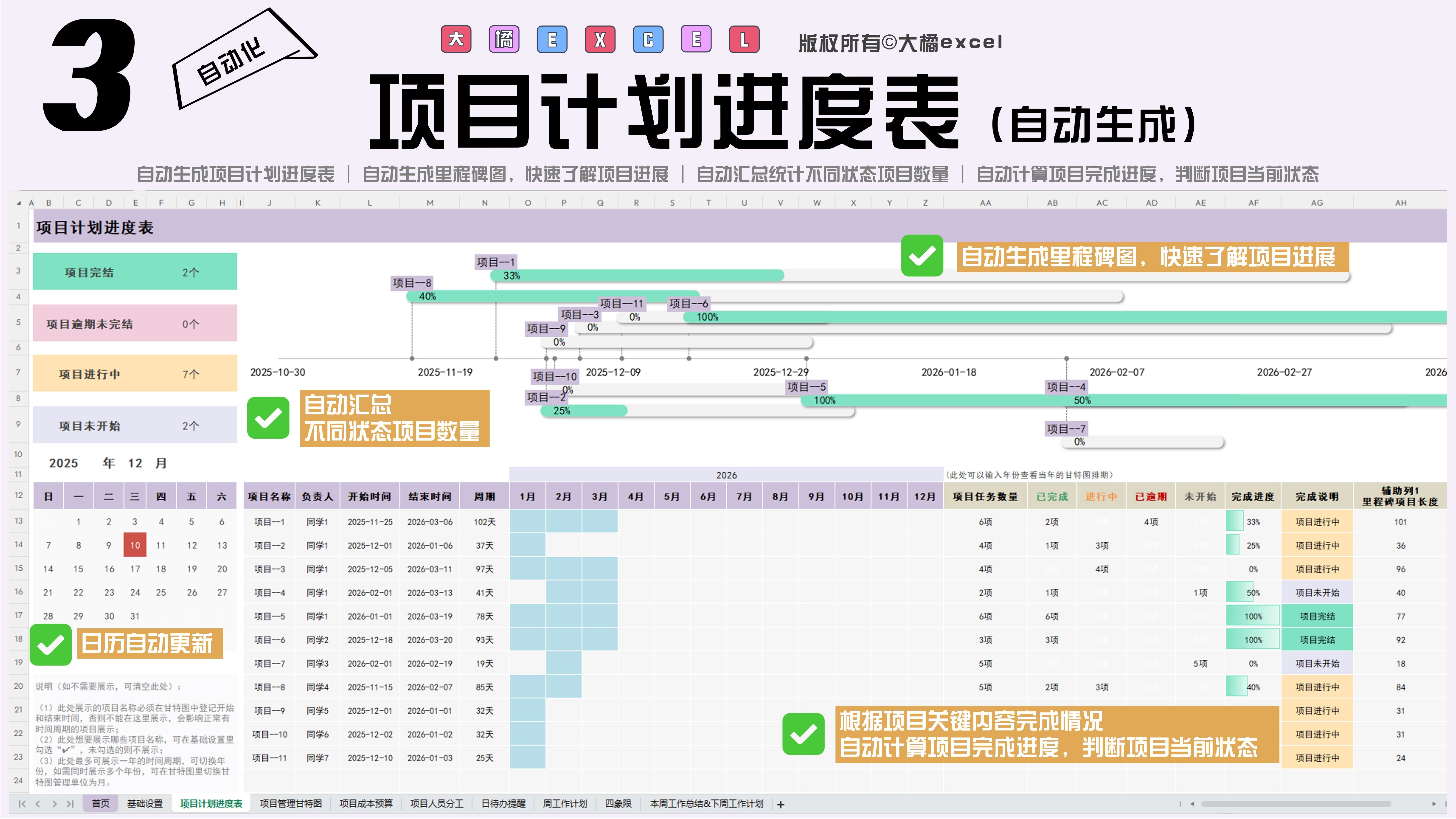This screenshot has height=819, width=1456.
Task: Select the 项目成本预算 sheet tab
Action: [x=366, y=804]
